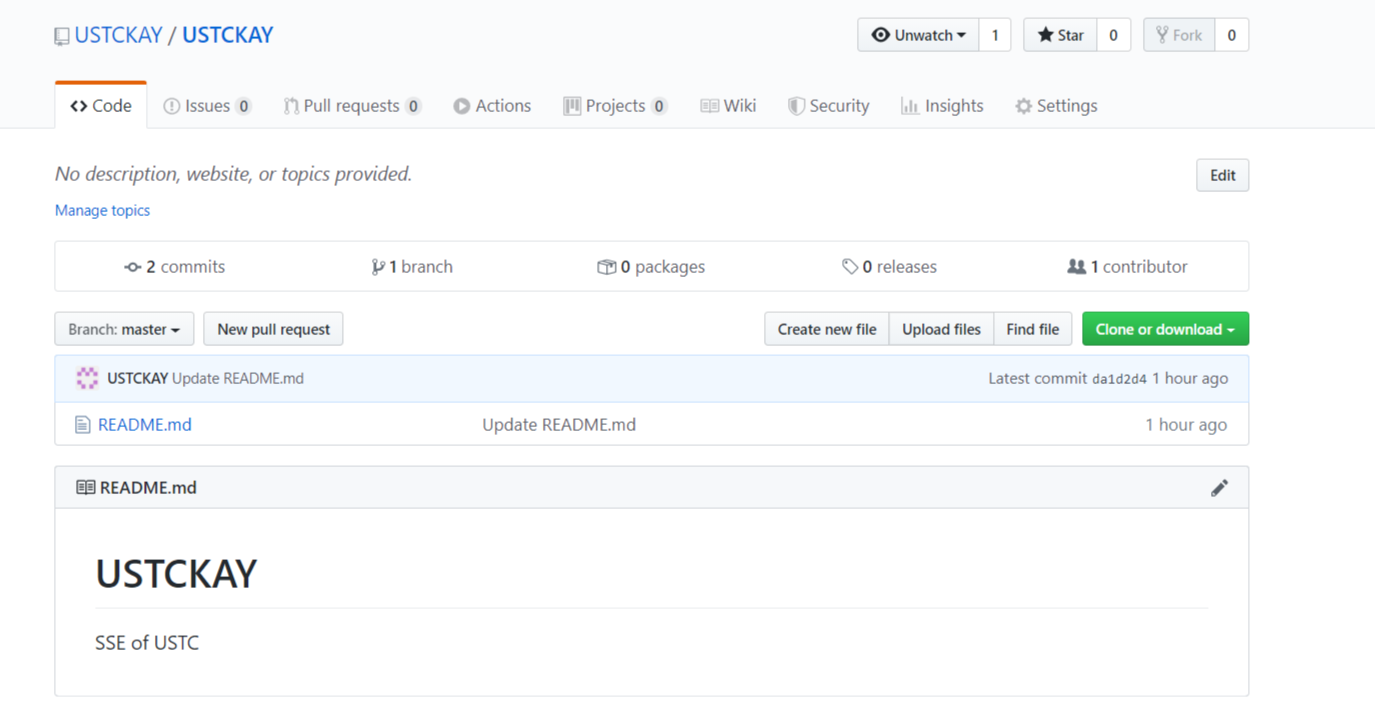The image size is (1375, 722).
Task: Click the people icon beside 1 contributor
Action: tap(1076, 267)
